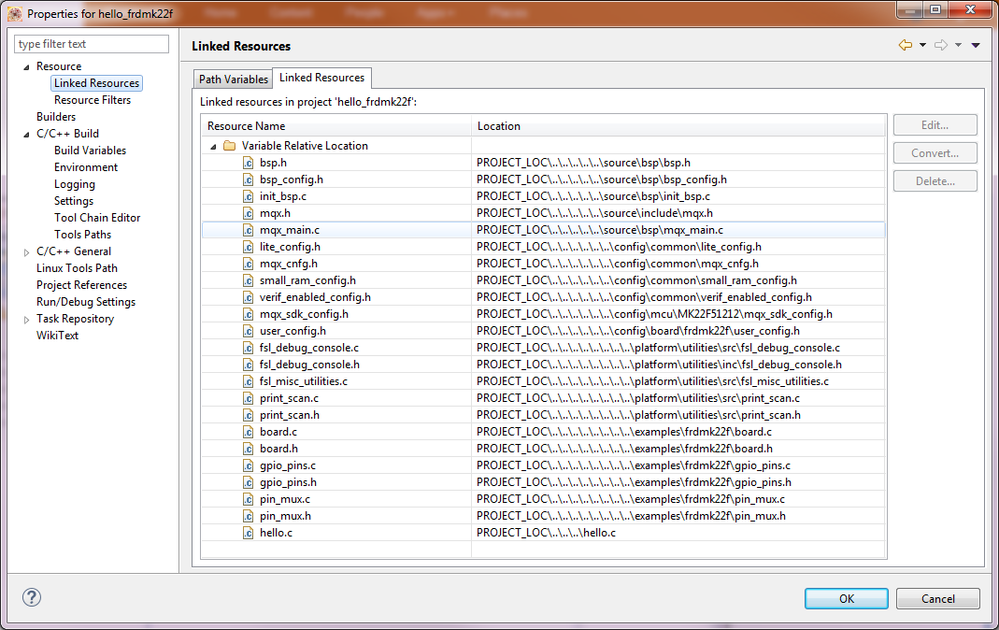The width and height of the screenshot is (999, 630).
Task: Open the view menu dropdown triangle
Action: pos(975,45)
